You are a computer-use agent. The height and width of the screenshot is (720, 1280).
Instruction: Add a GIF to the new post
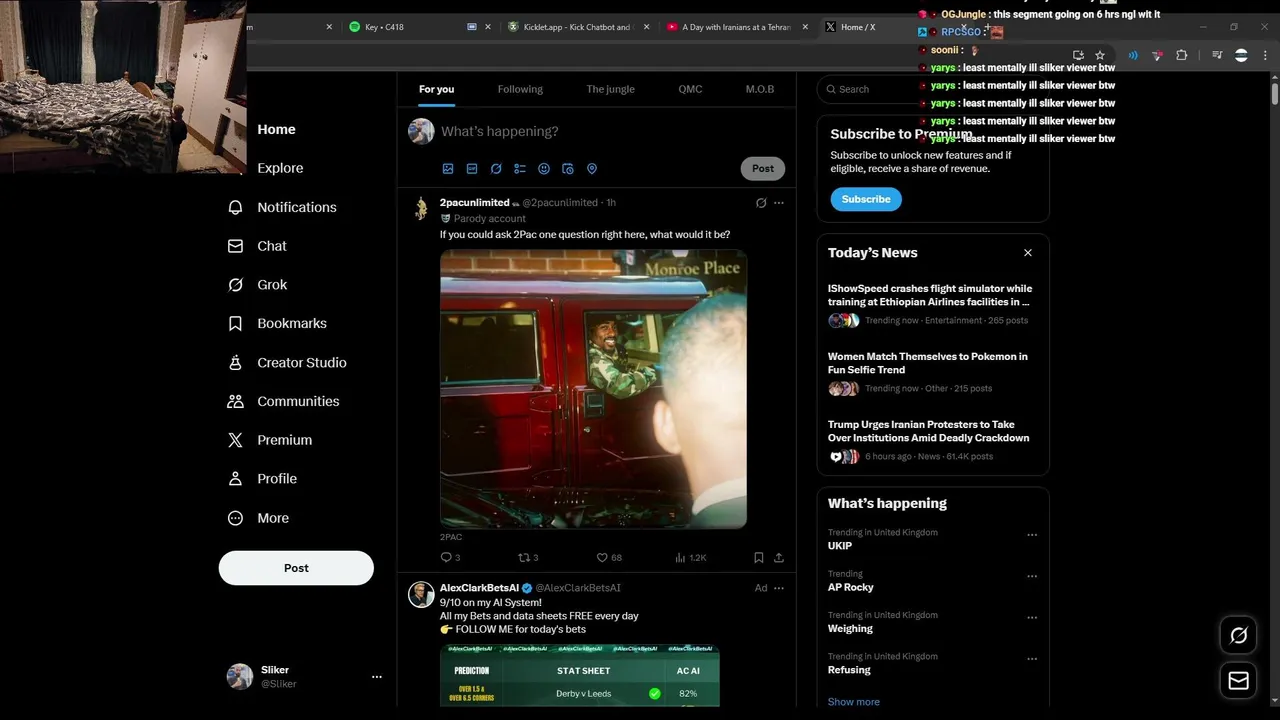click(x=472, y=169)
